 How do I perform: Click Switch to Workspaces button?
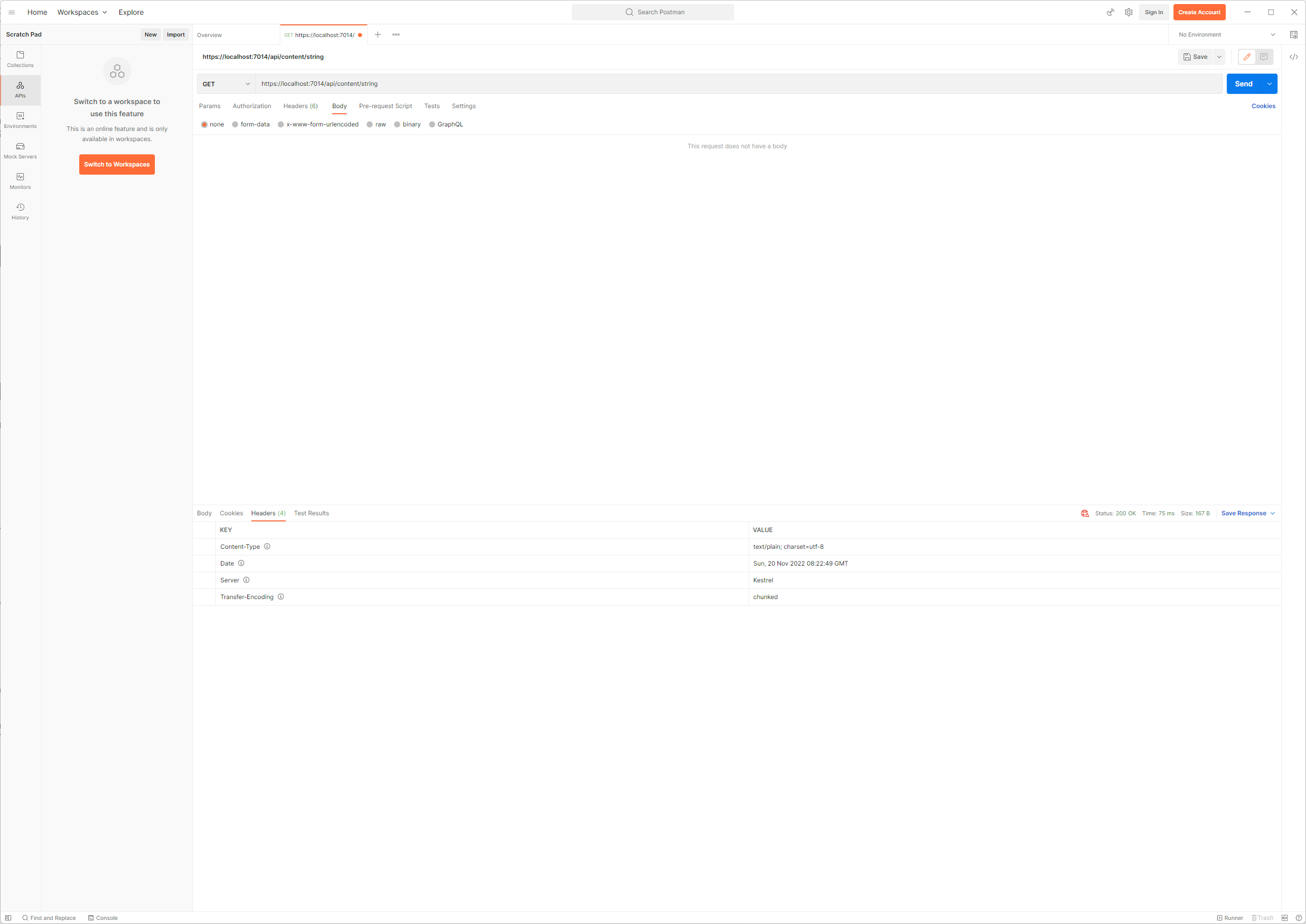[117, 164]
